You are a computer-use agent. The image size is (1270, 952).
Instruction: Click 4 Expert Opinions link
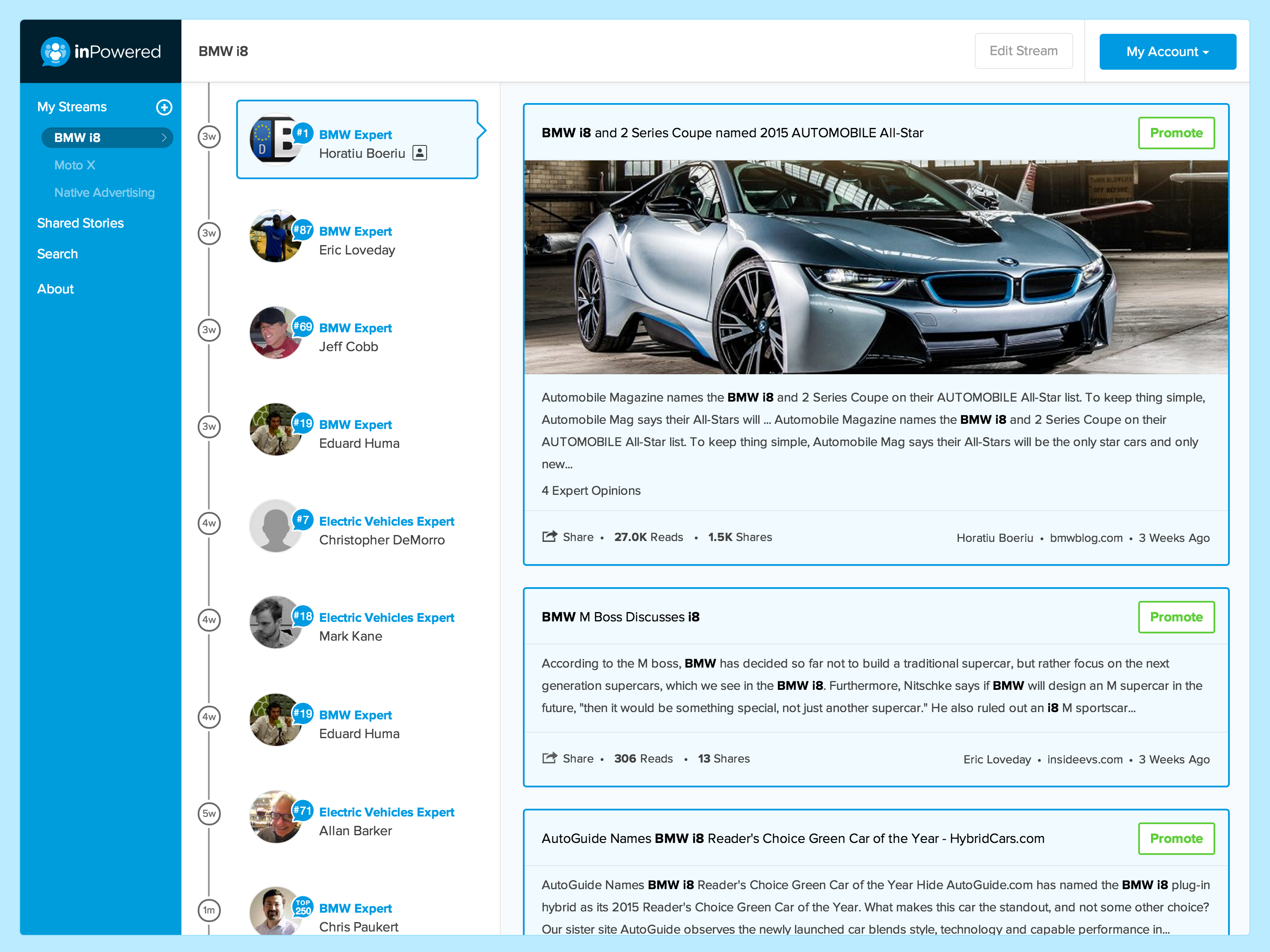point(591,491)
